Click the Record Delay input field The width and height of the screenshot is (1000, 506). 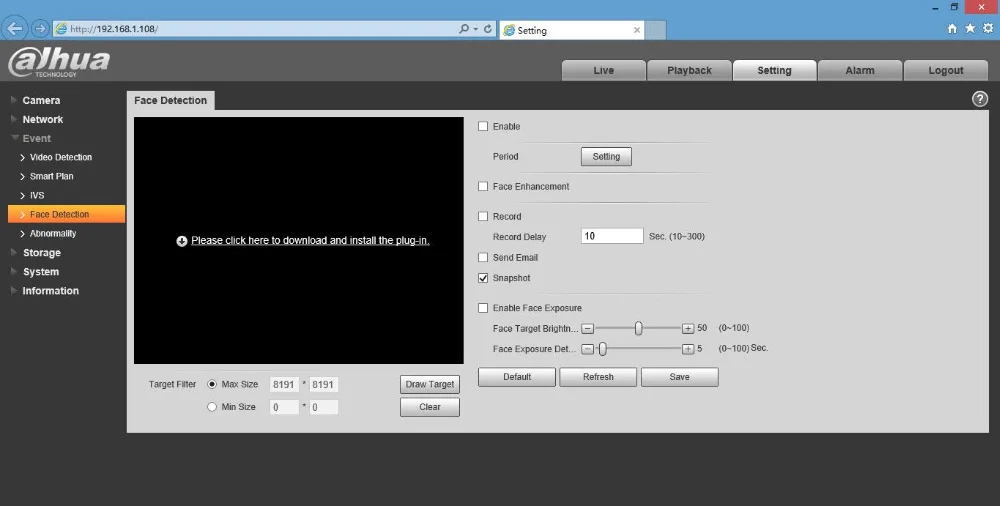612,236
